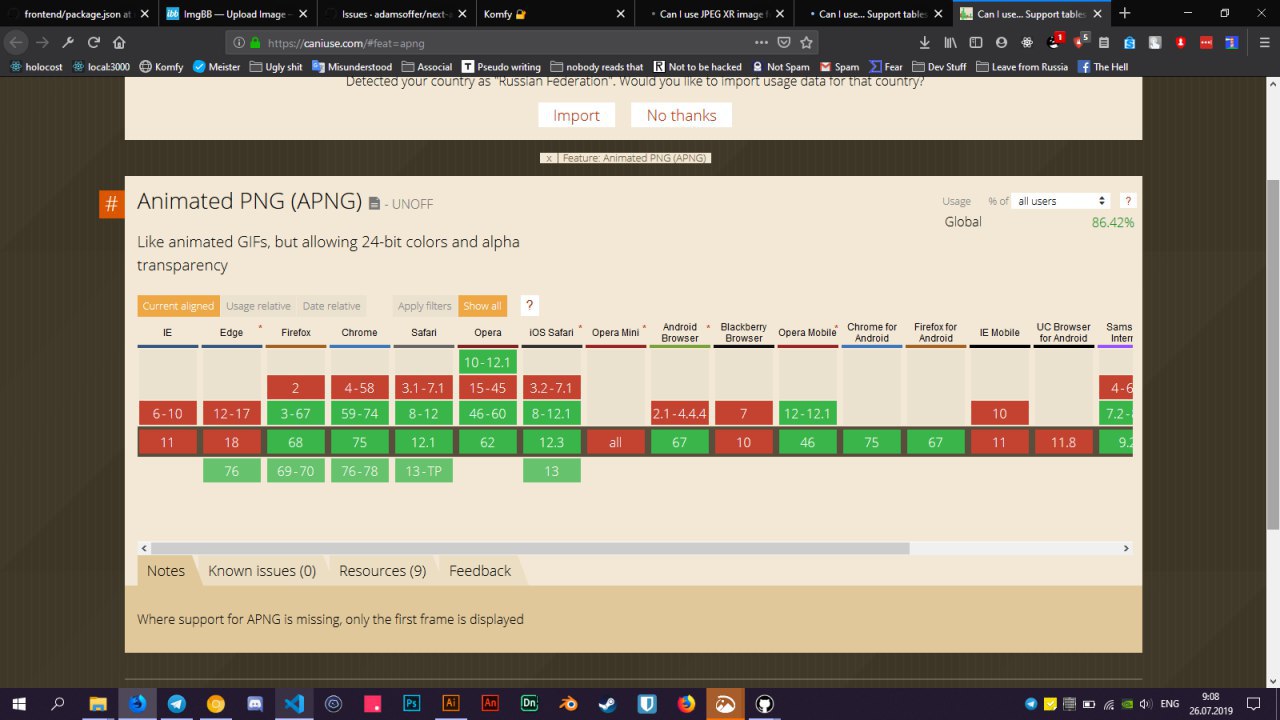1280x720 pixels.
Task: Open the Leave from Russia bookmark folder
Action: (1022, 67)
